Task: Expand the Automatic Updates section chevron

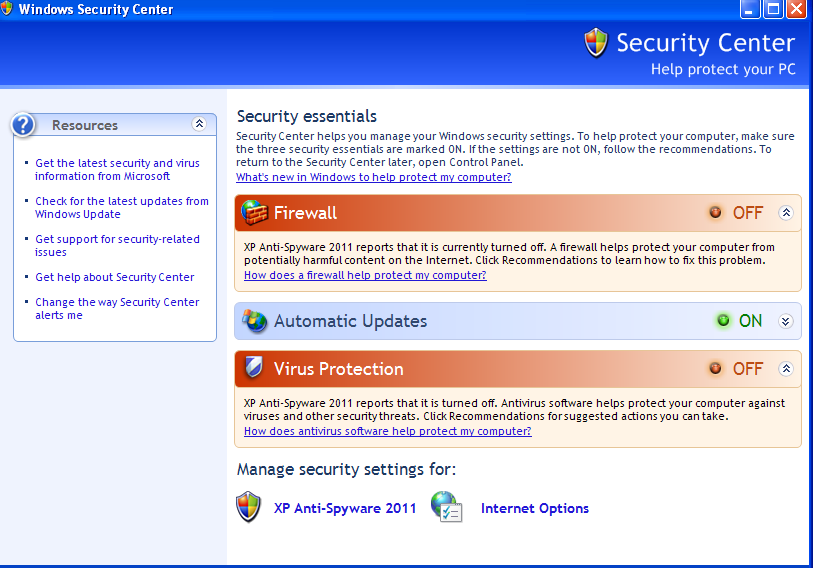Action: click(x=786, y=321)
